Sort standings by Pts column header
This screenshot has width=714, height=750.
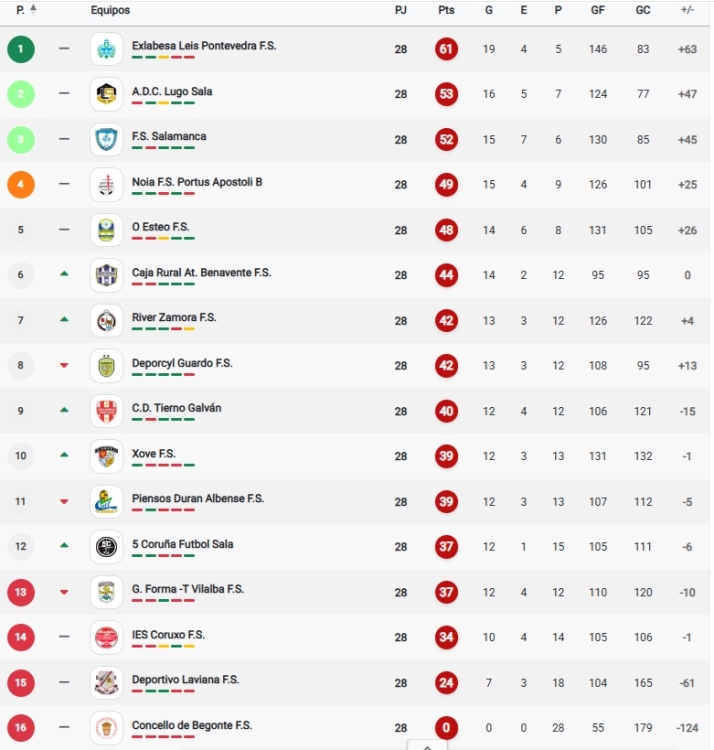(446, 10)
